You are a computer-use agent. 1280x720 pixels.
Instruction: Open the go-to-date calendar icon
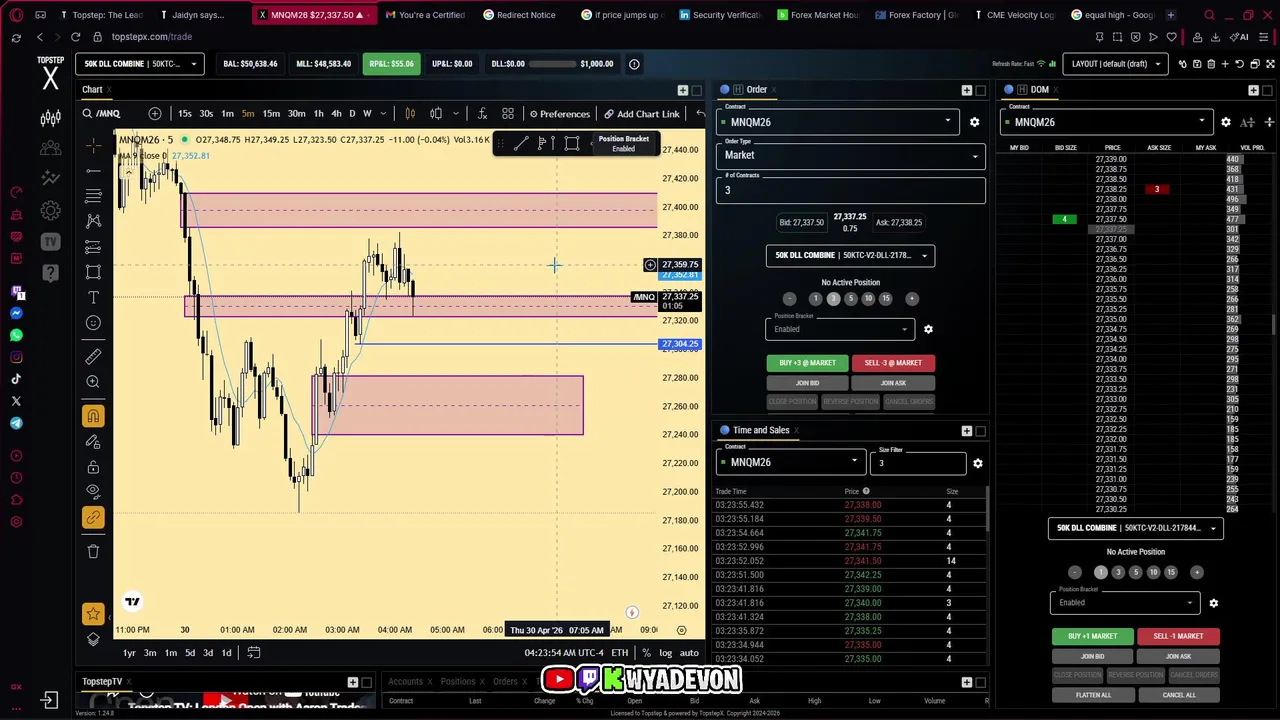[254, 653]
